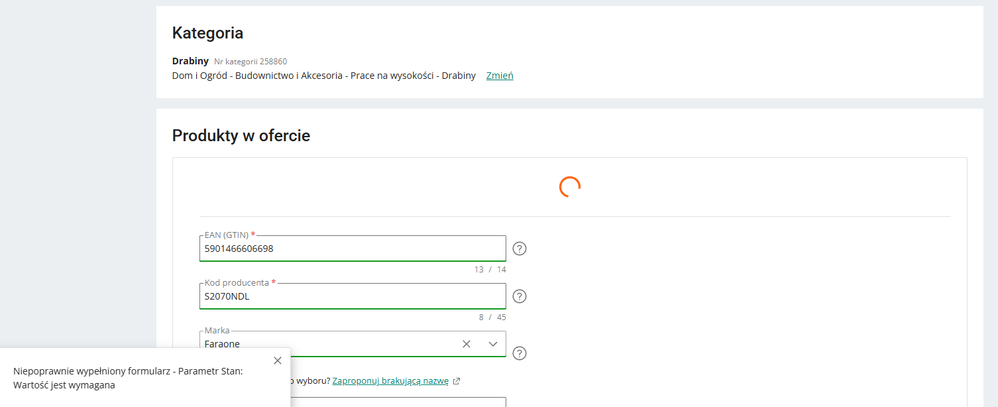Click help icon beside Kod producenta field
Screen dimensions: 998x407
point(519,296)
